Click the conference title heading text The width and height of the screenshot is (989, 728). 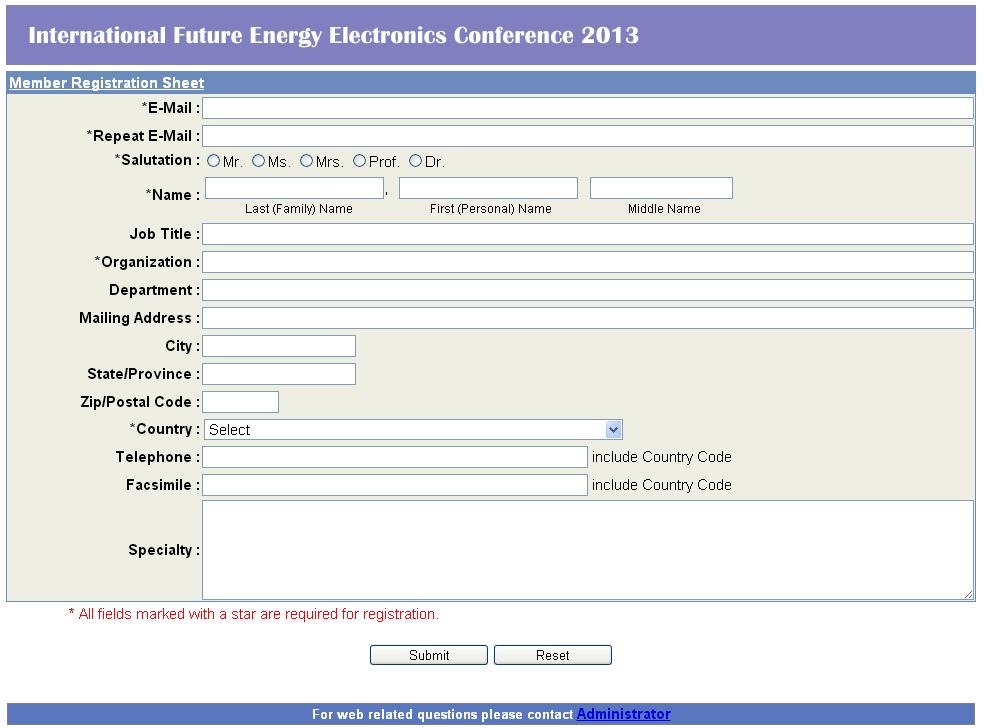point(334,35)
